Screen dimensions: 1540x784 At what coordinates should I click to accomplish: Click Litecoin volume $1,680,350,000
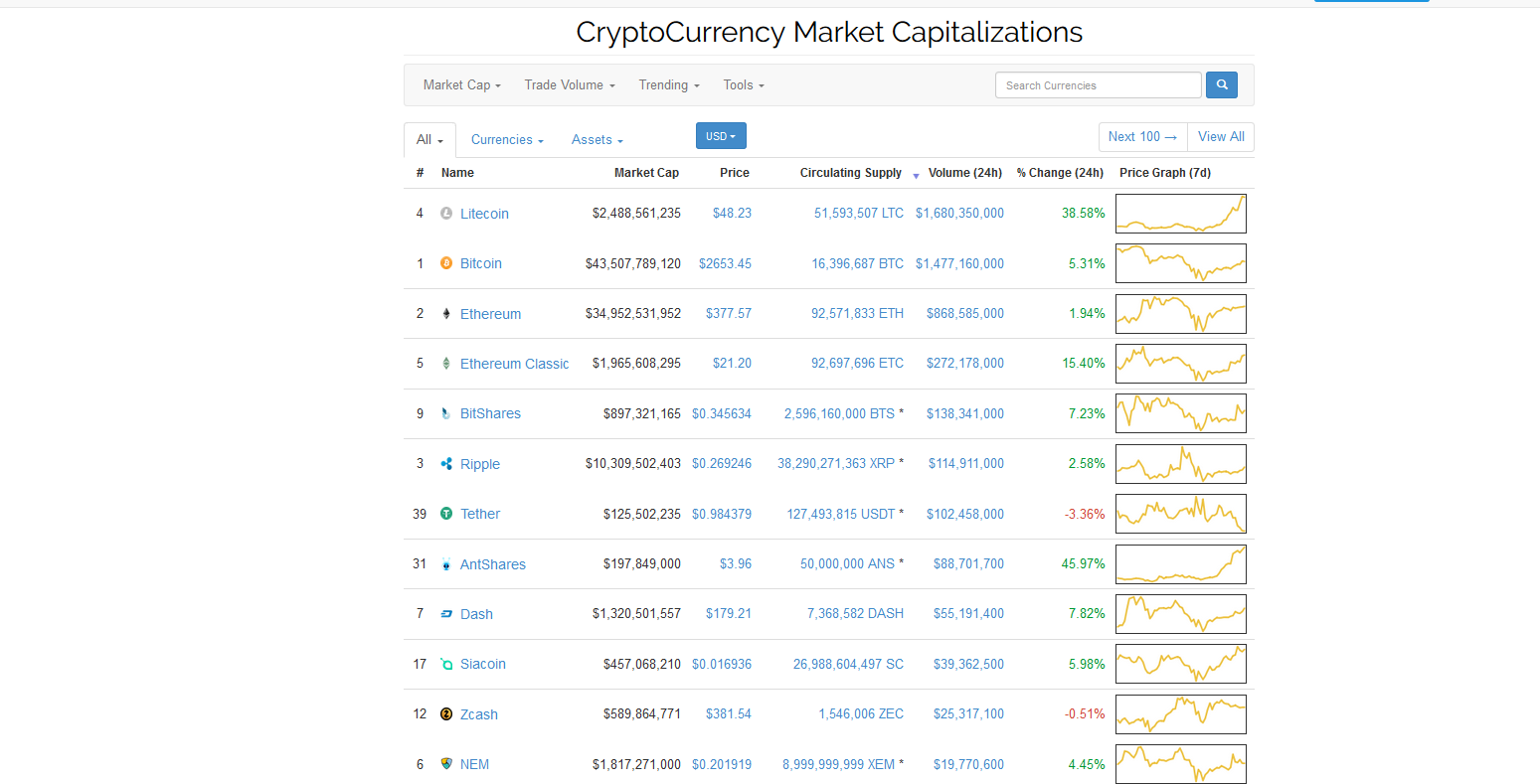coord(959,213)
